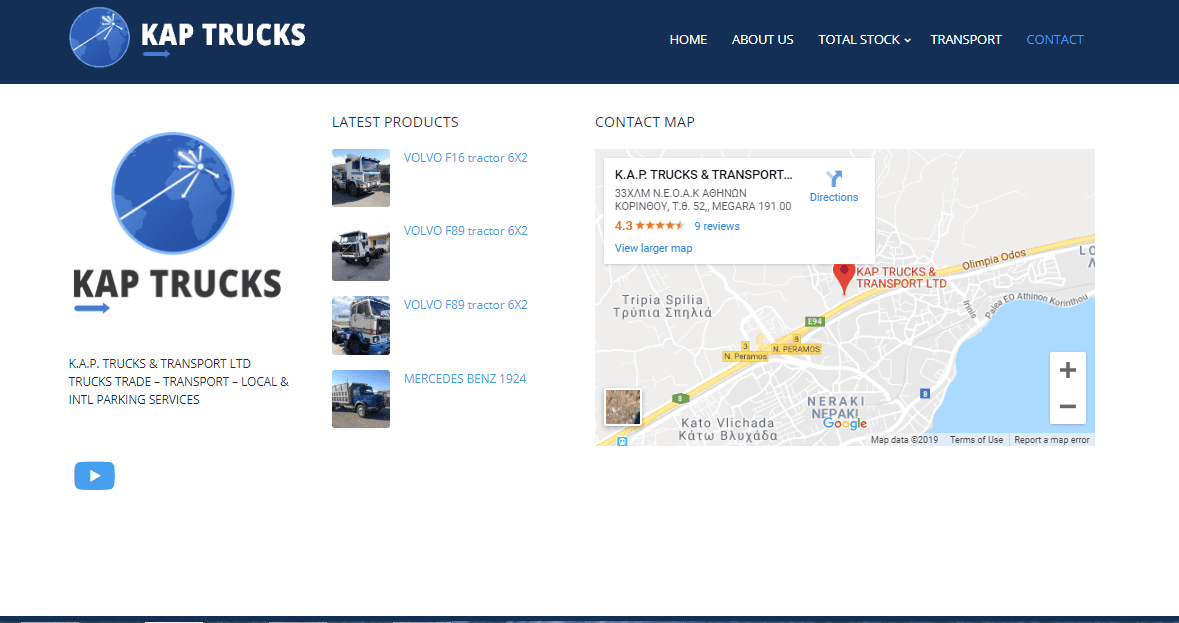1179x623 pixels.
Task: Open the VOLVO F16 tractor 6X2 link
Action: pos(465,158)
